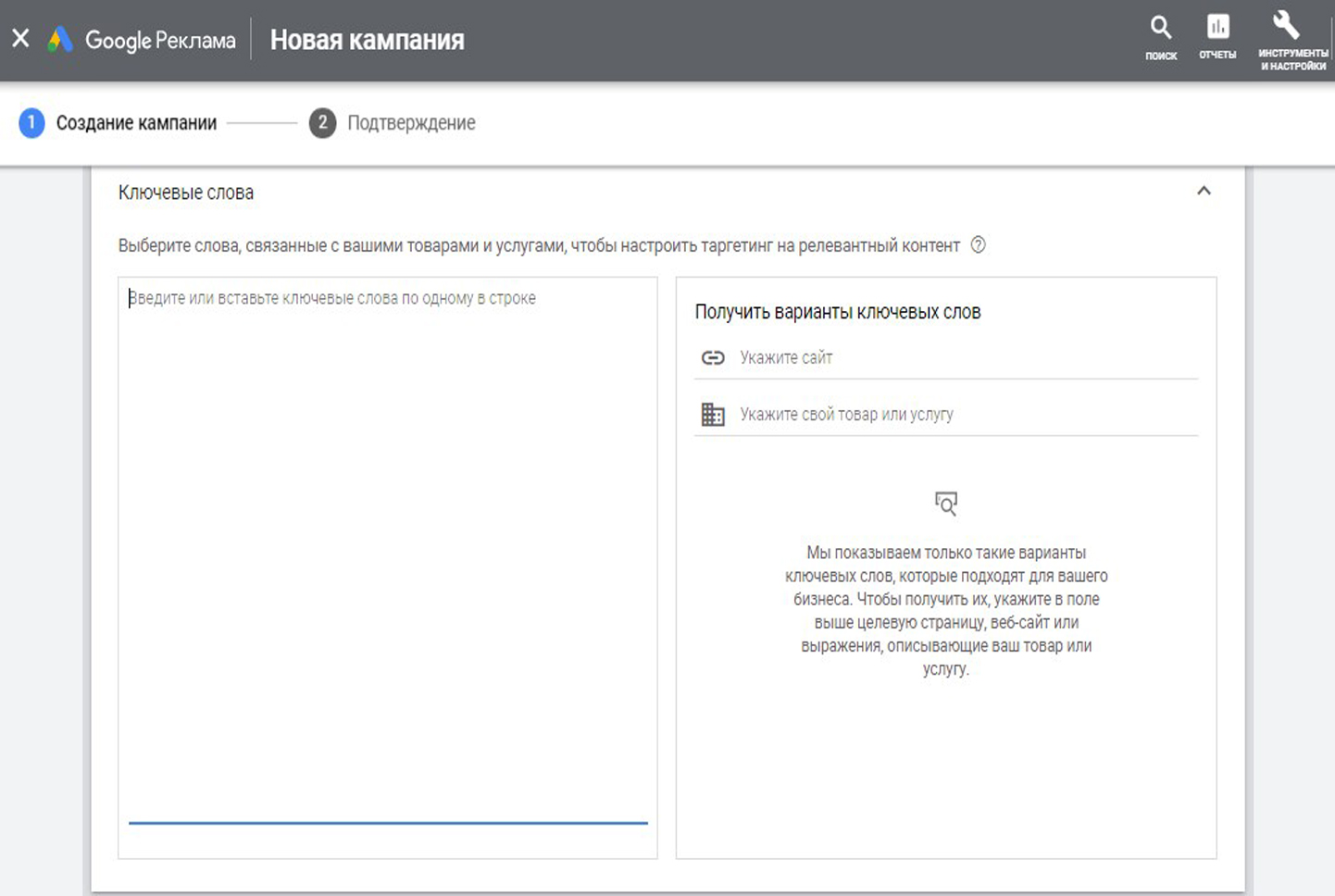Click the help question mark icon

point(978,245)
